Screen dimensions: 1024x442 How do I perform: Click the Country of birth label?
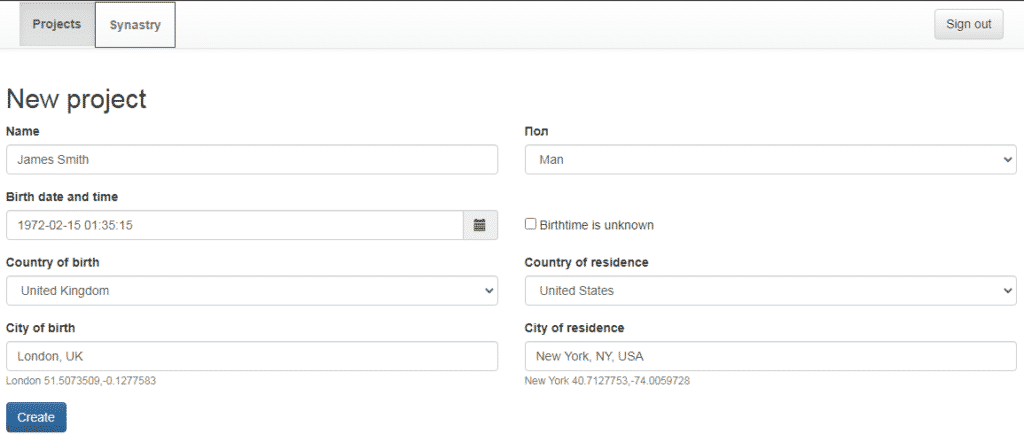coord(53,262)
